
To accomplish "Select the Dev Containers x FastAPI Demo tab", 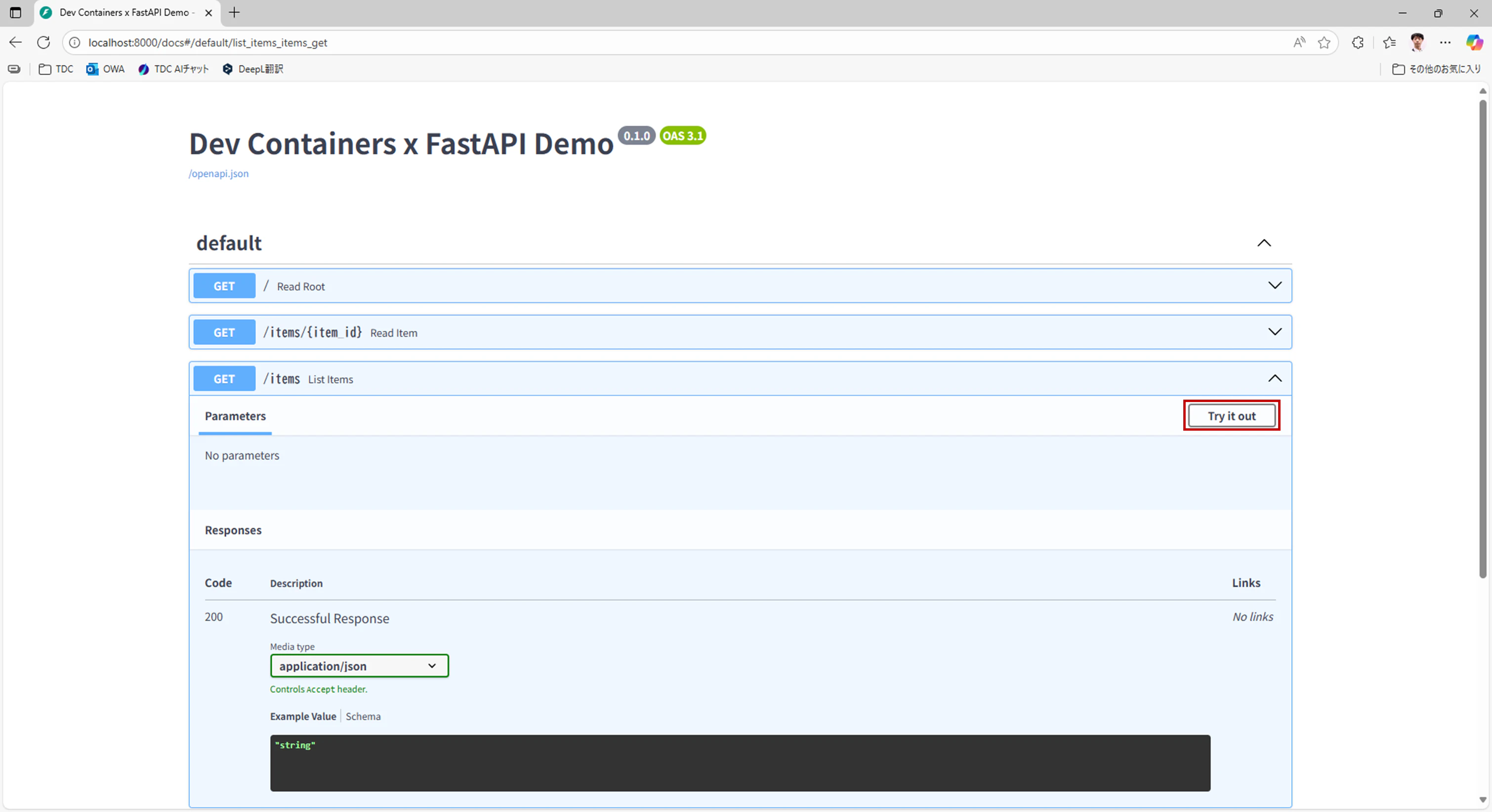I will [x=127, y=12].
